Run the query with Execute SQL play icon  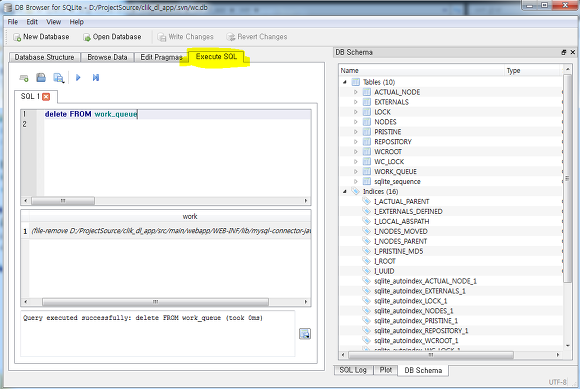point(78,78)
